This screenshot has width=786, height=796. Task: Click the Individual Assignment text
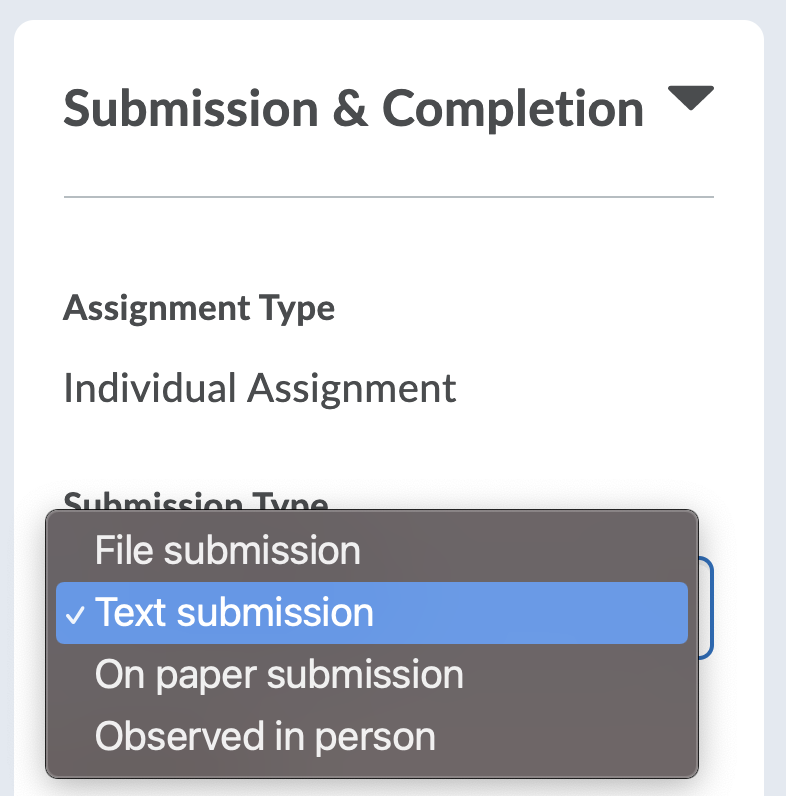point(259,387)
